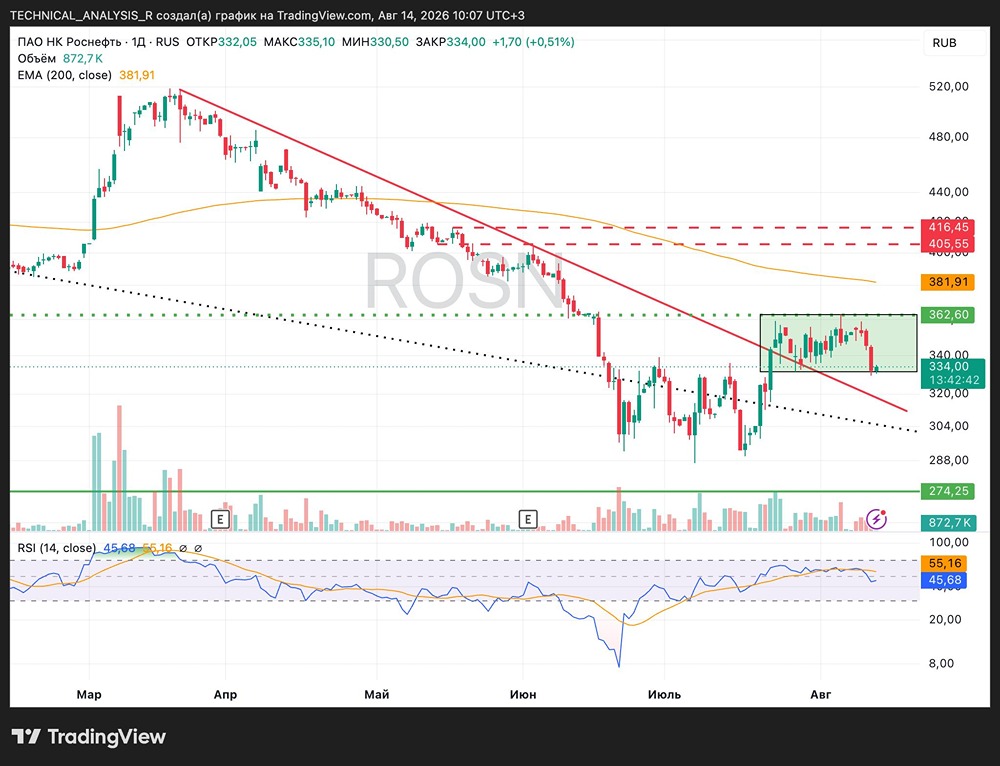
Task: Click the 405,55 red price label
Action: pyautogui.click(x=948, y=244)
